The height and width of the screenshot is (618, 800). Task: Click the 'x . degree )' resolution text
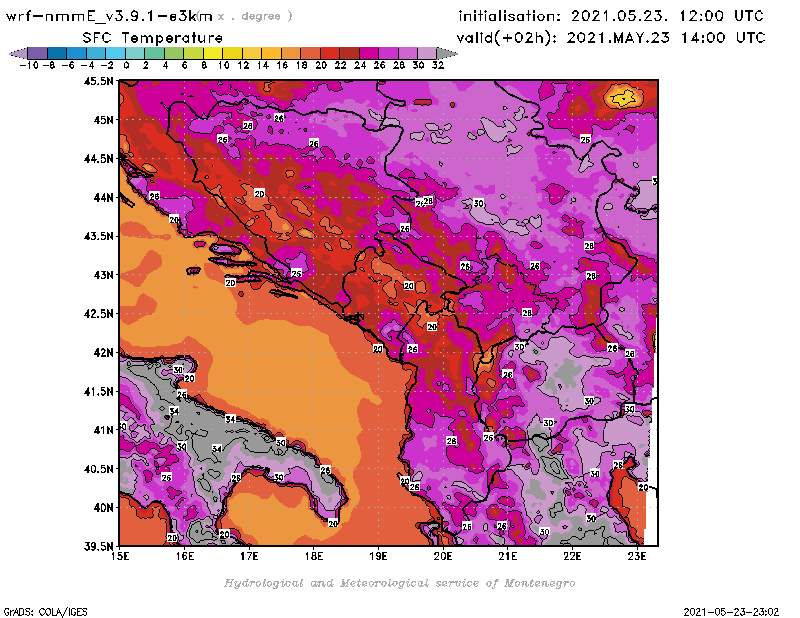pyautogui.click(x=255, y=16)
